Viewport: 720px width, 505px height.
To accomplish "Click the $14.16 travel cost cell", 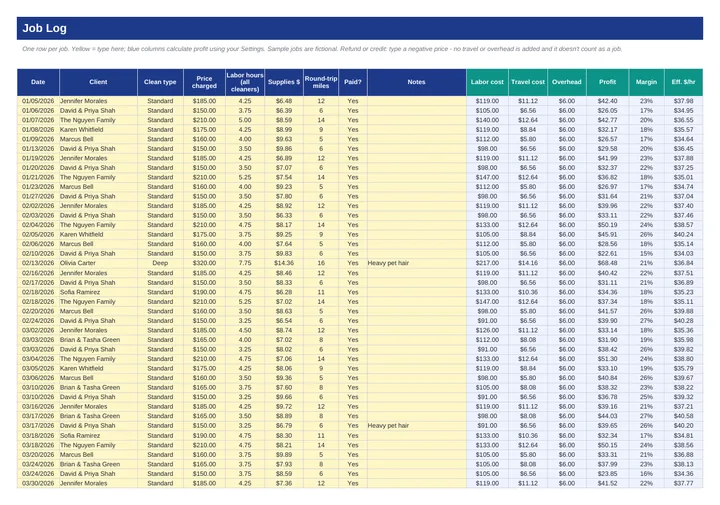I will point(528,263).
